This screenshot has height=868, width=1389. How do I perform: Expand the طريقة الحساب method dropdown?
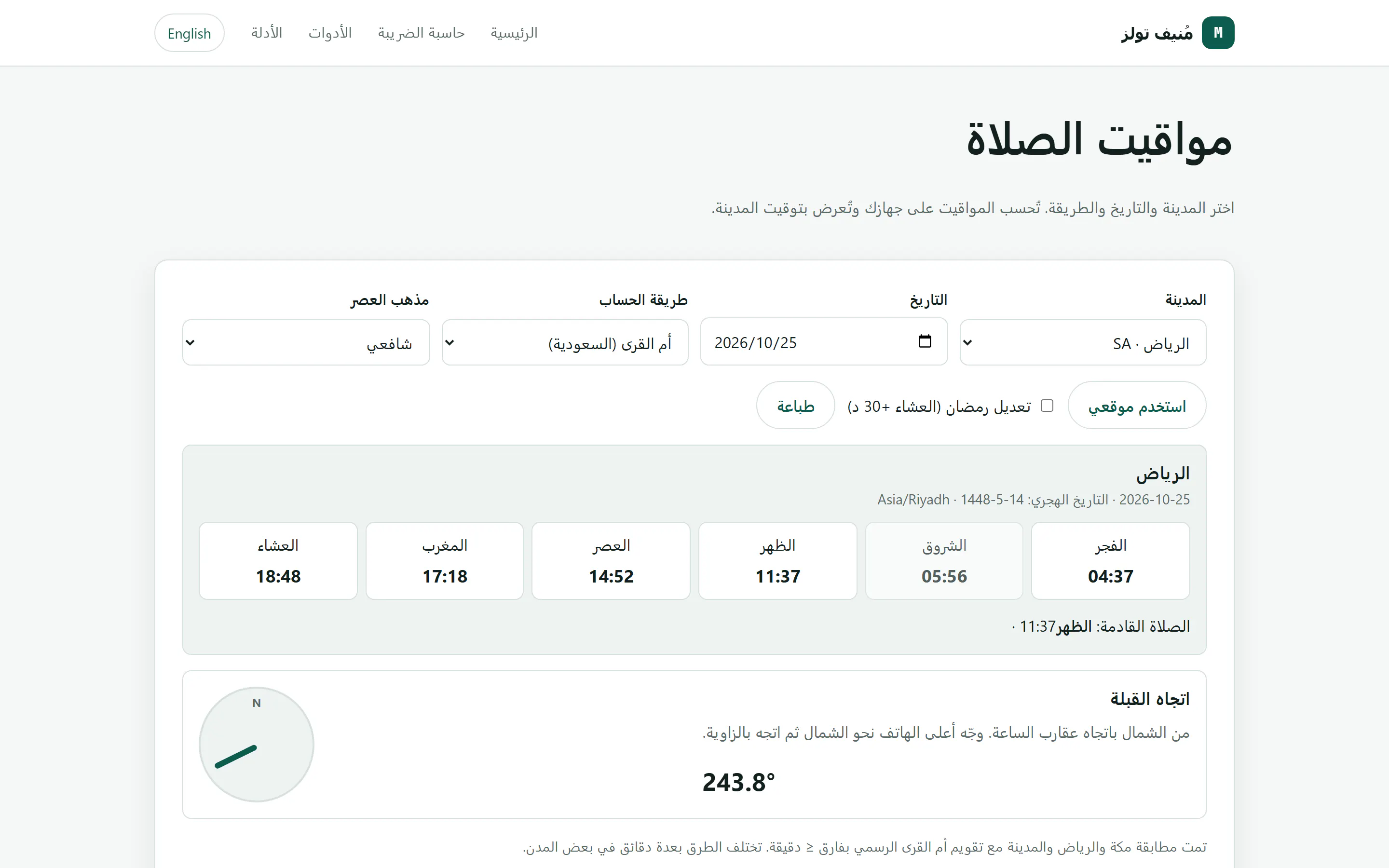point(565,343)
